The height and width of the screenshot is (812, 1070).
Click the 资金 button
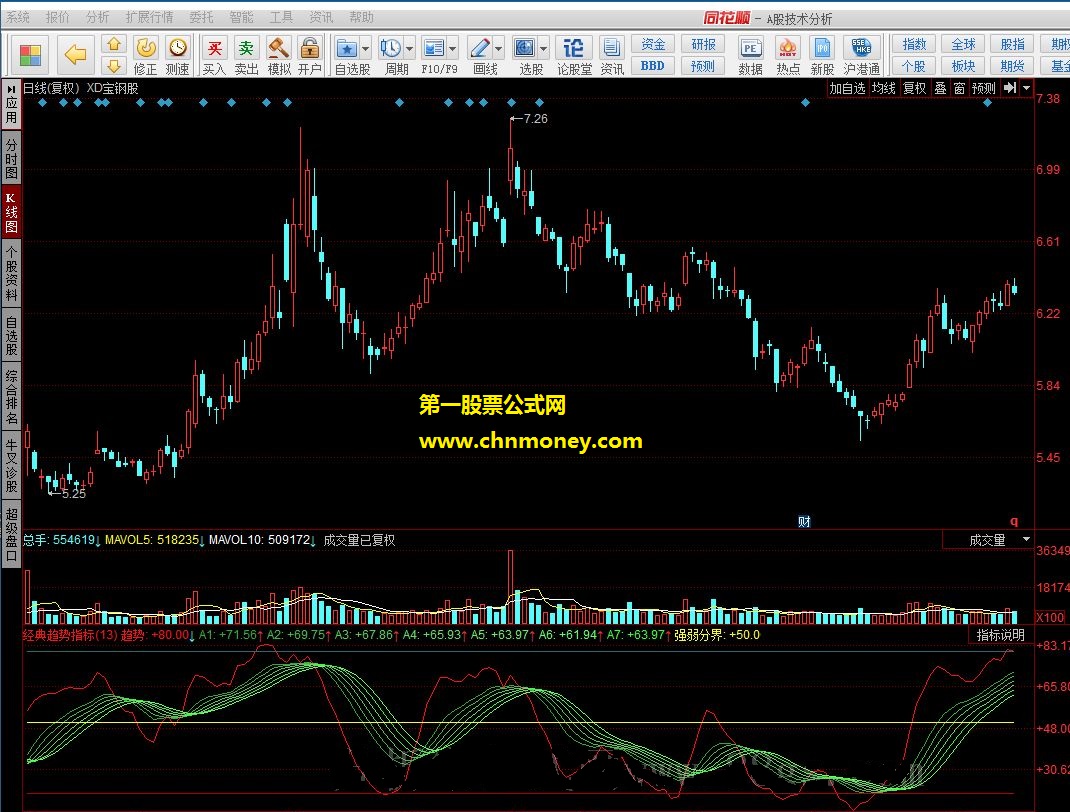653,44
